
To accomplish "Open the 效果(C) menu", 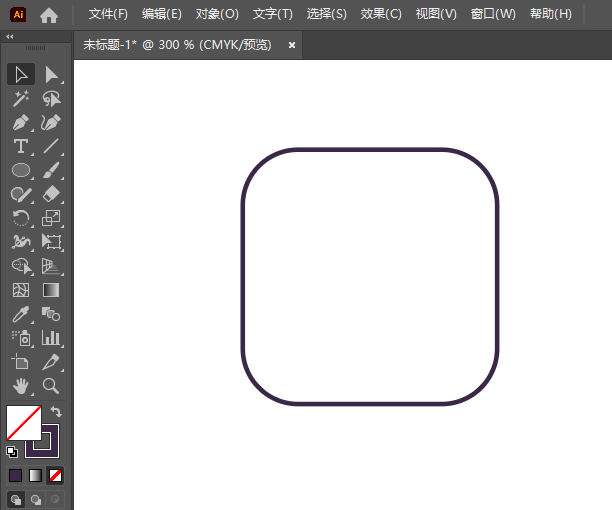I will [381, 14].
